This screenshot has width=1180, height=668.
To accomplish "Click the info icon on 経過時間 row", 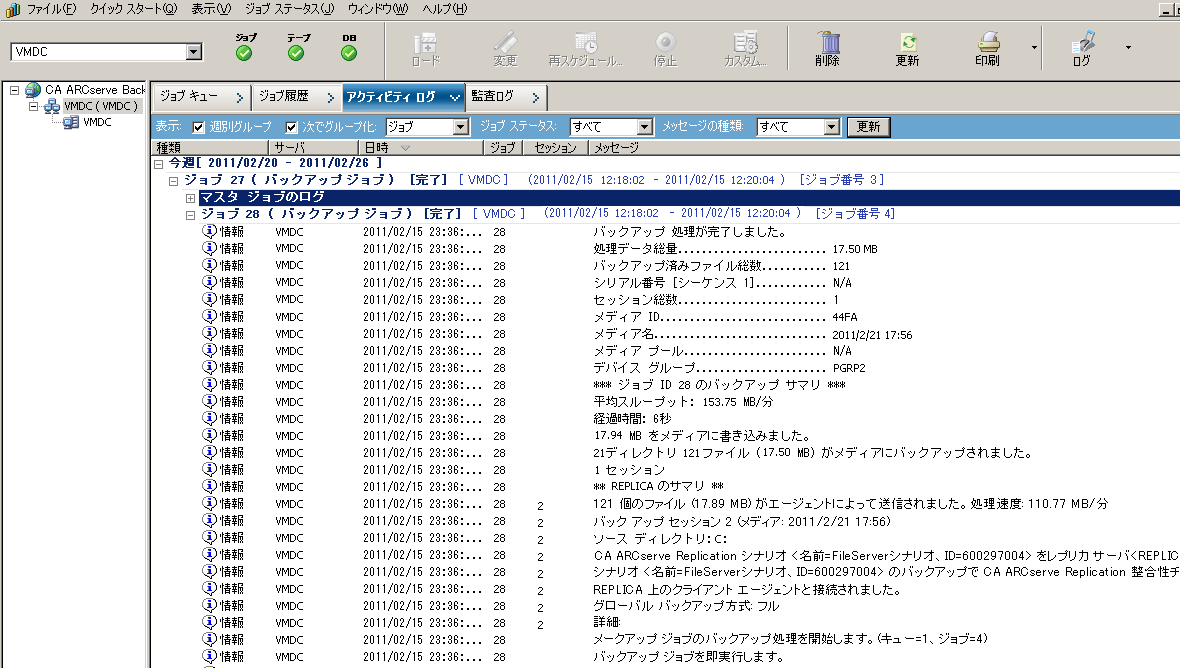I will click(x=210, y=418).
